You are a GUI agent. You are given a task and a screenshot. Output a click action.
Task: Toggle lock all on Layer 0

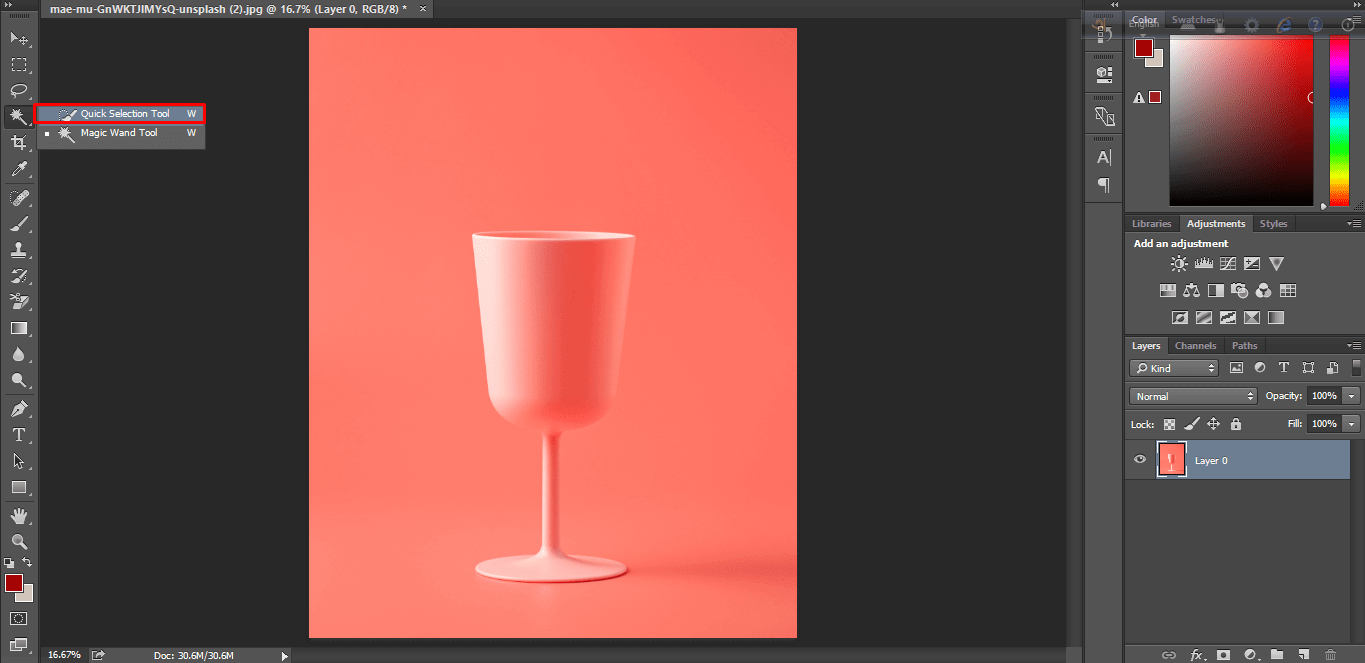1235,424
